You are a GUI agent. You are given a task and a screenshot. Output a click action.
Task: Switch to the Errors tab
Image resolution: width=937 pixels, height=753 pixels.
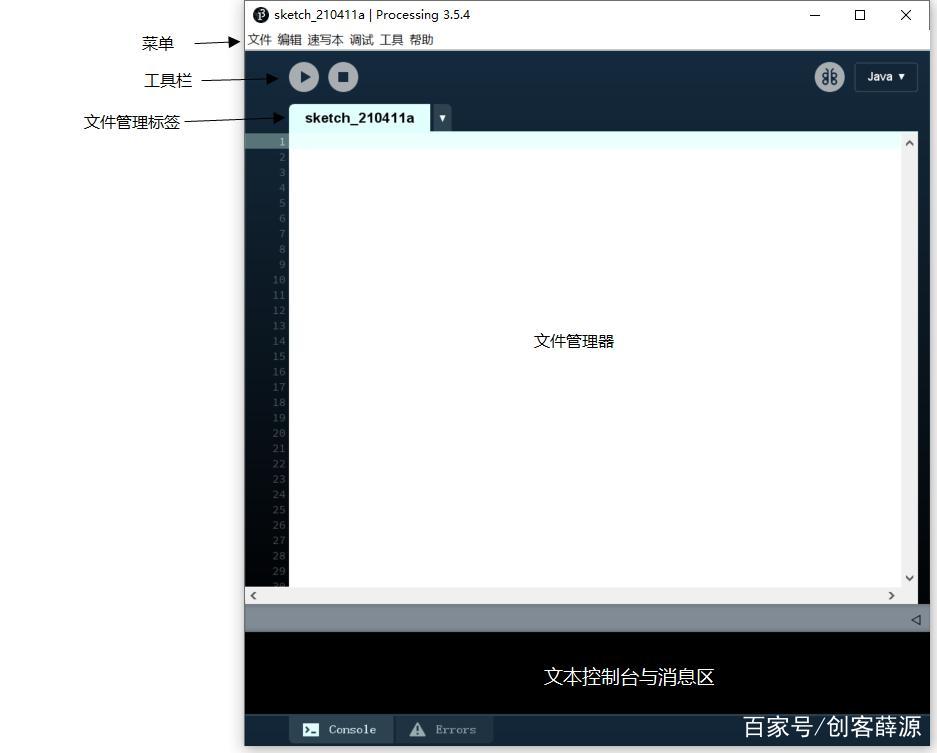click(443, 730)
